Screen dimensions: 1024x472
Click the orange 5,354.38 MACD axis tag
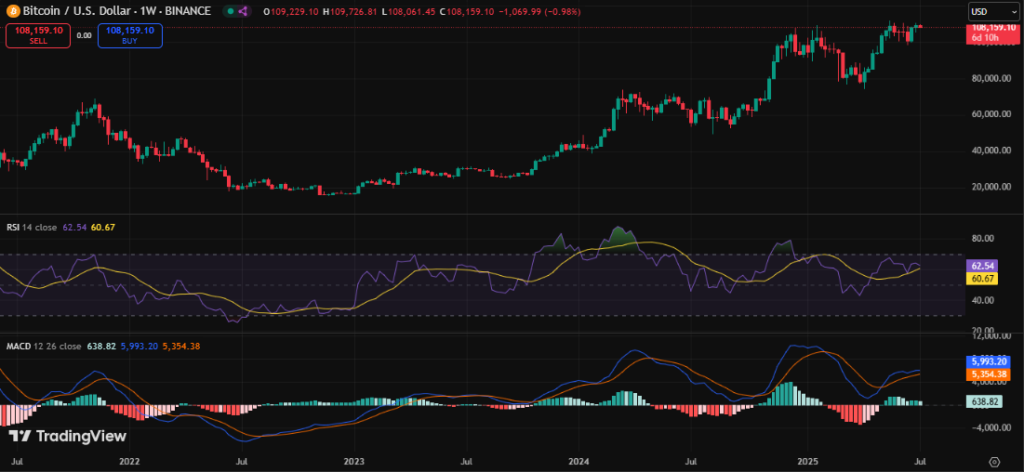click(x=987, y=375)
